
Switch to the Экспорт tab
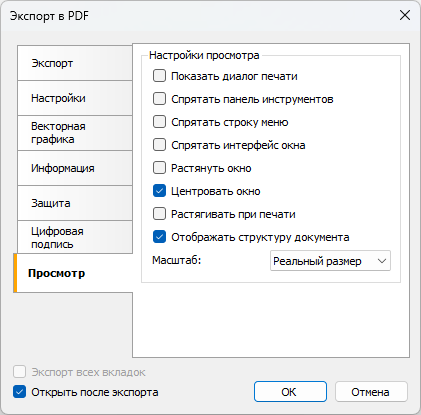point(75,63)
